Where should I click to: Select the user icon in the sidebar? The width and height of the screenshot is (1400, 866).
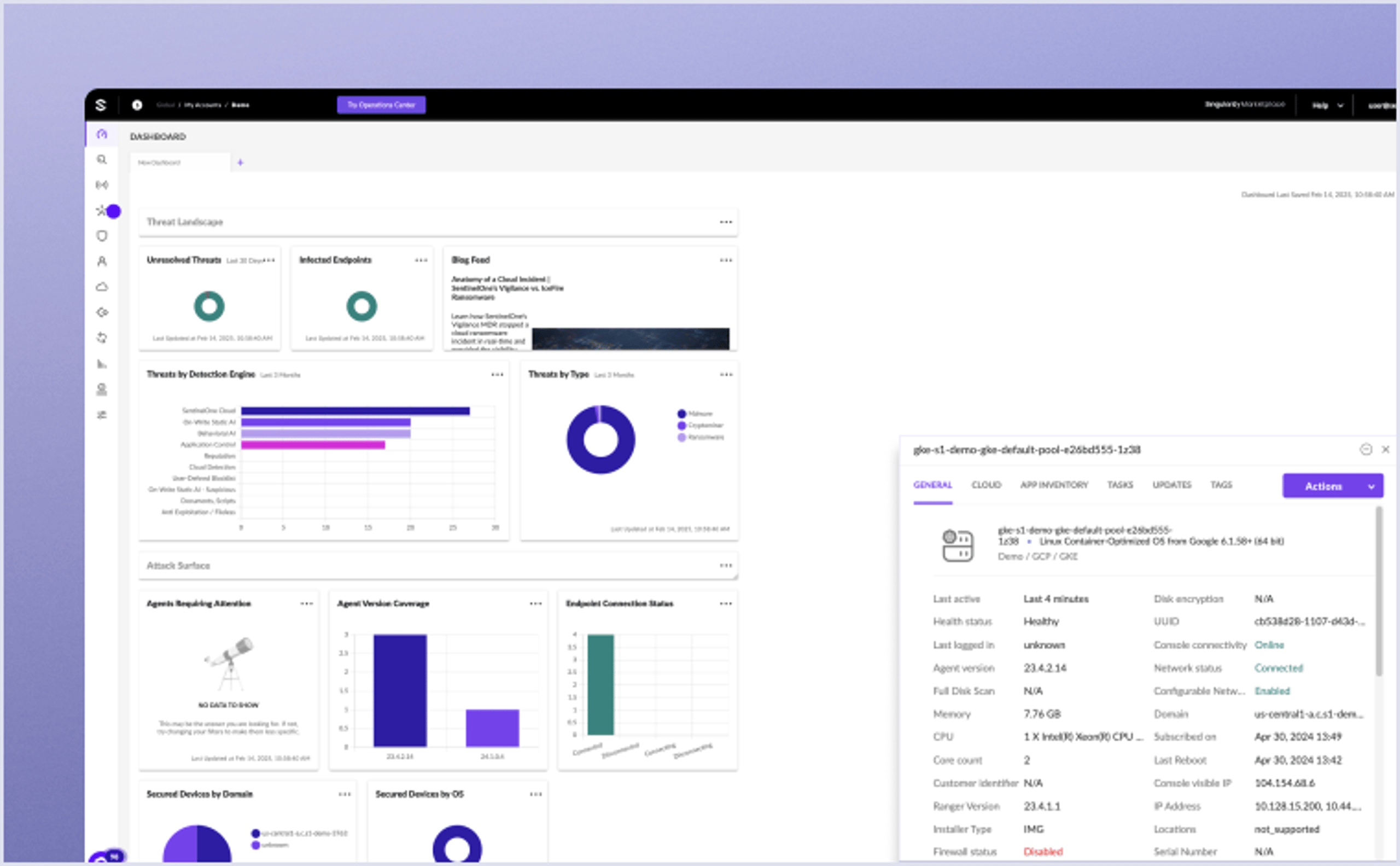click(x=102, y=261)
